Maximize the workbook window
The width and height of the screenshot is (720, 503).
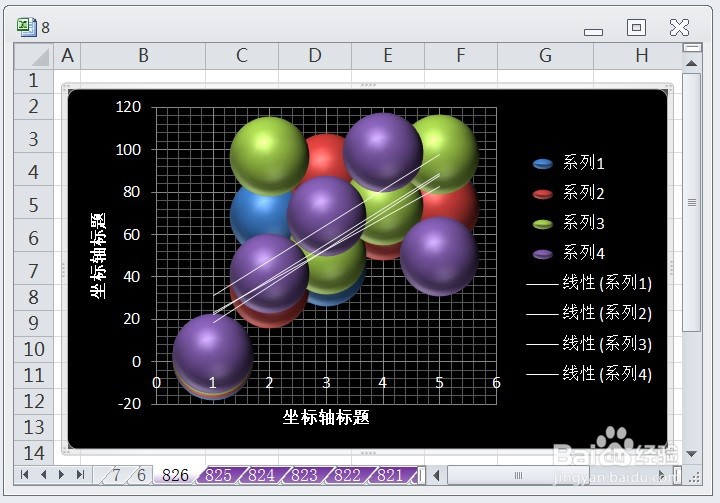(636, 27)
